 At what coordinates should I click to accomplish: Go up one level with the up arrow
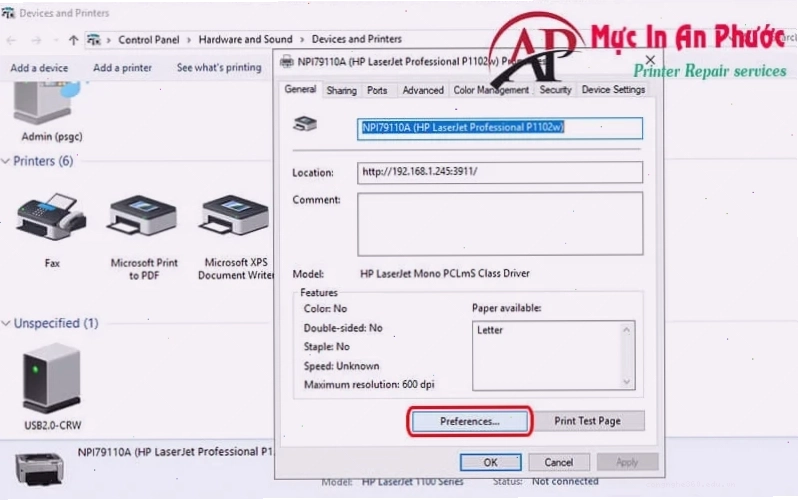point(73,40)
